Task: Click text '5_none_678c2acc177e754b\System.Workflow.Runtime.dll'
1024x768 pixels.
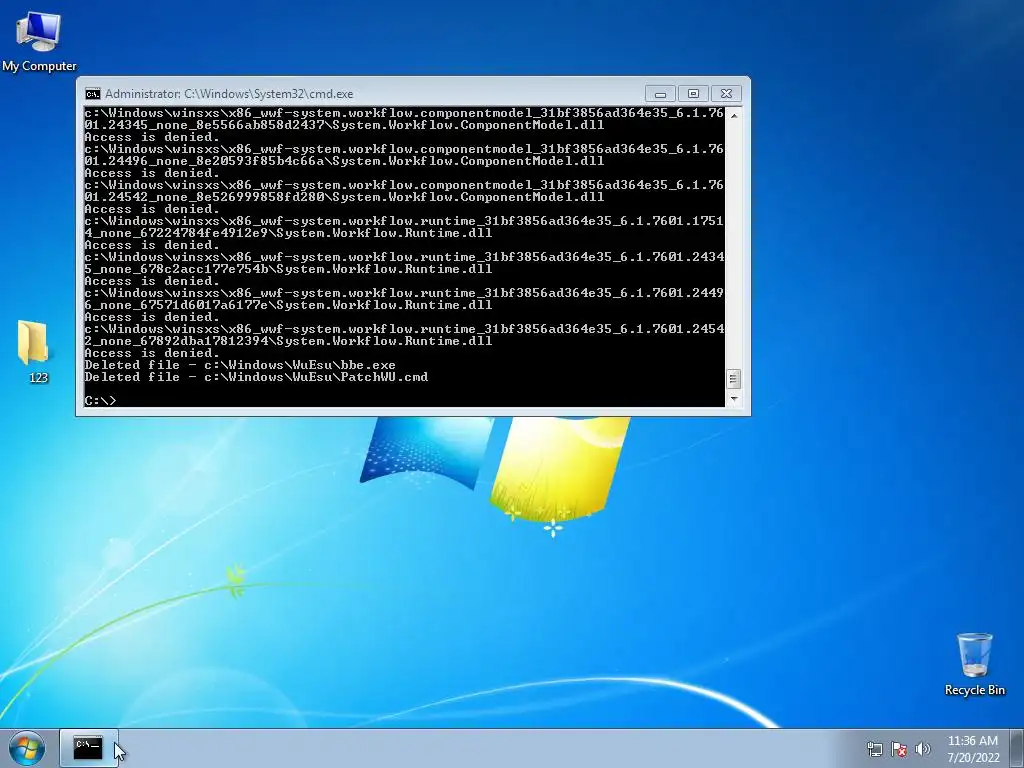Action: click(288, 269)
